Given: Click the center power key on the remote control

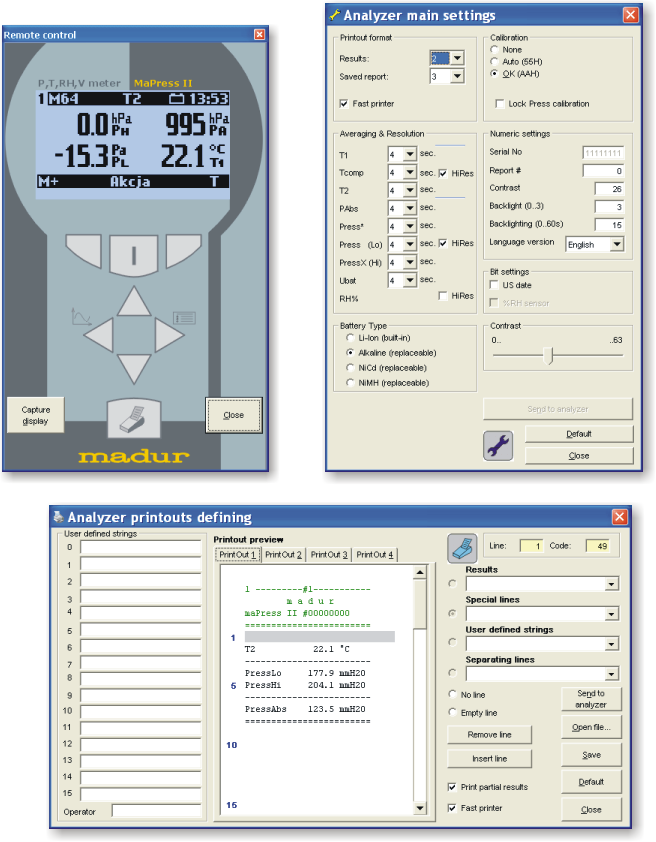Looking at the screenshot, I should click(134, 256).
